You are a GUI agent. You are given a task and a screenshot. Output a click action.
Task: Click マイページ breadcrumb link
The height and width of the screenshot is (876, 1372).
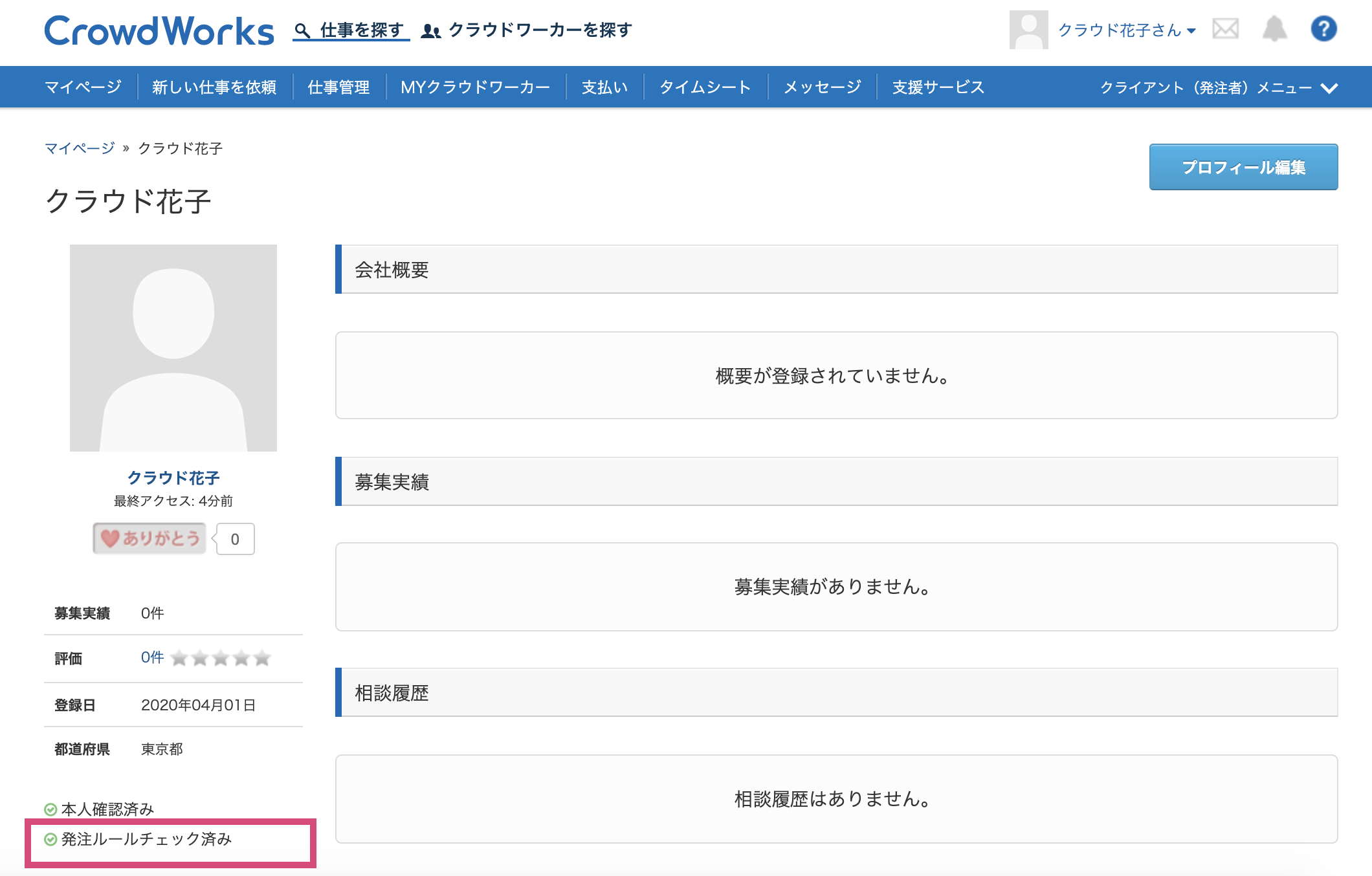pos(80,148)
